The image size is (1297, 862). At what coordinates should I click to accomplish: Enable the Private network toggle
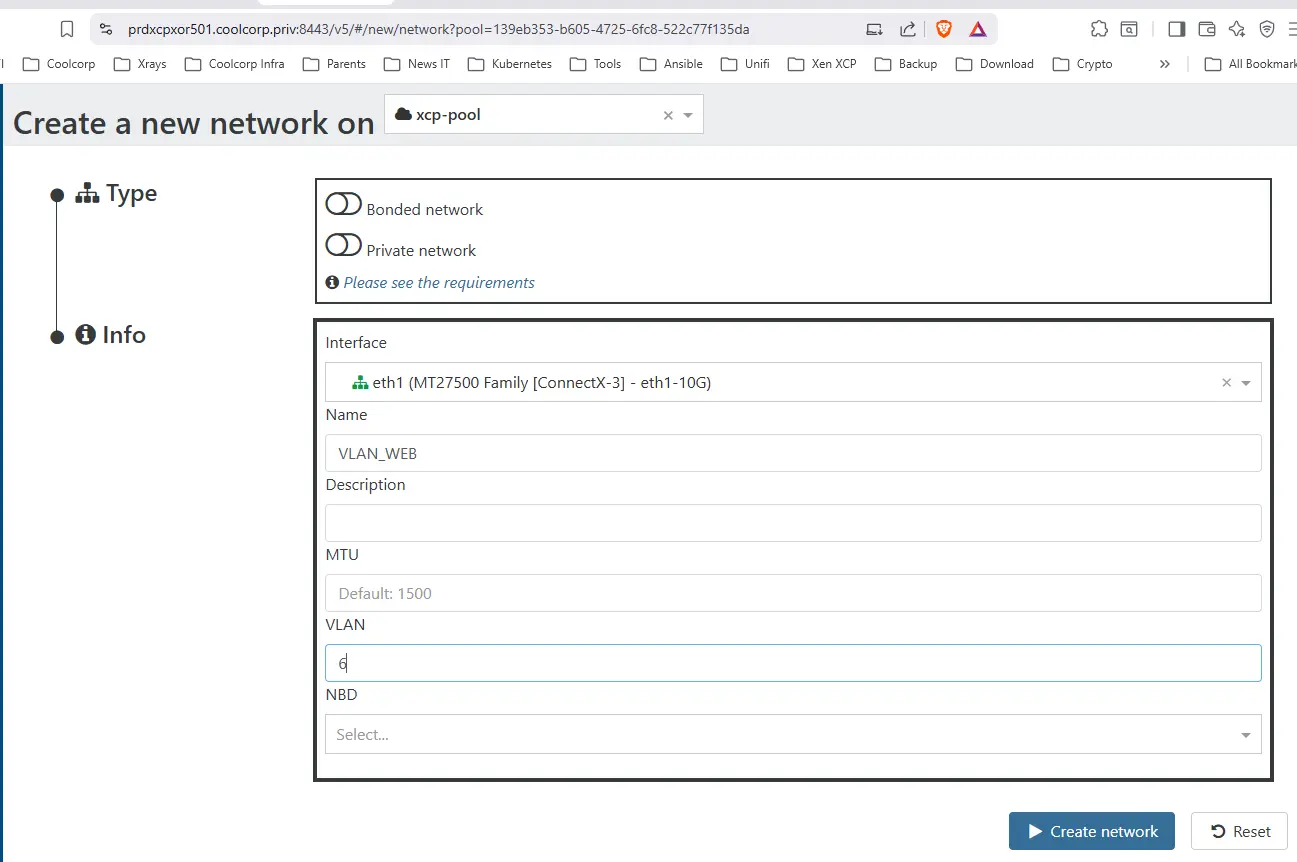(x=343, y=244)
